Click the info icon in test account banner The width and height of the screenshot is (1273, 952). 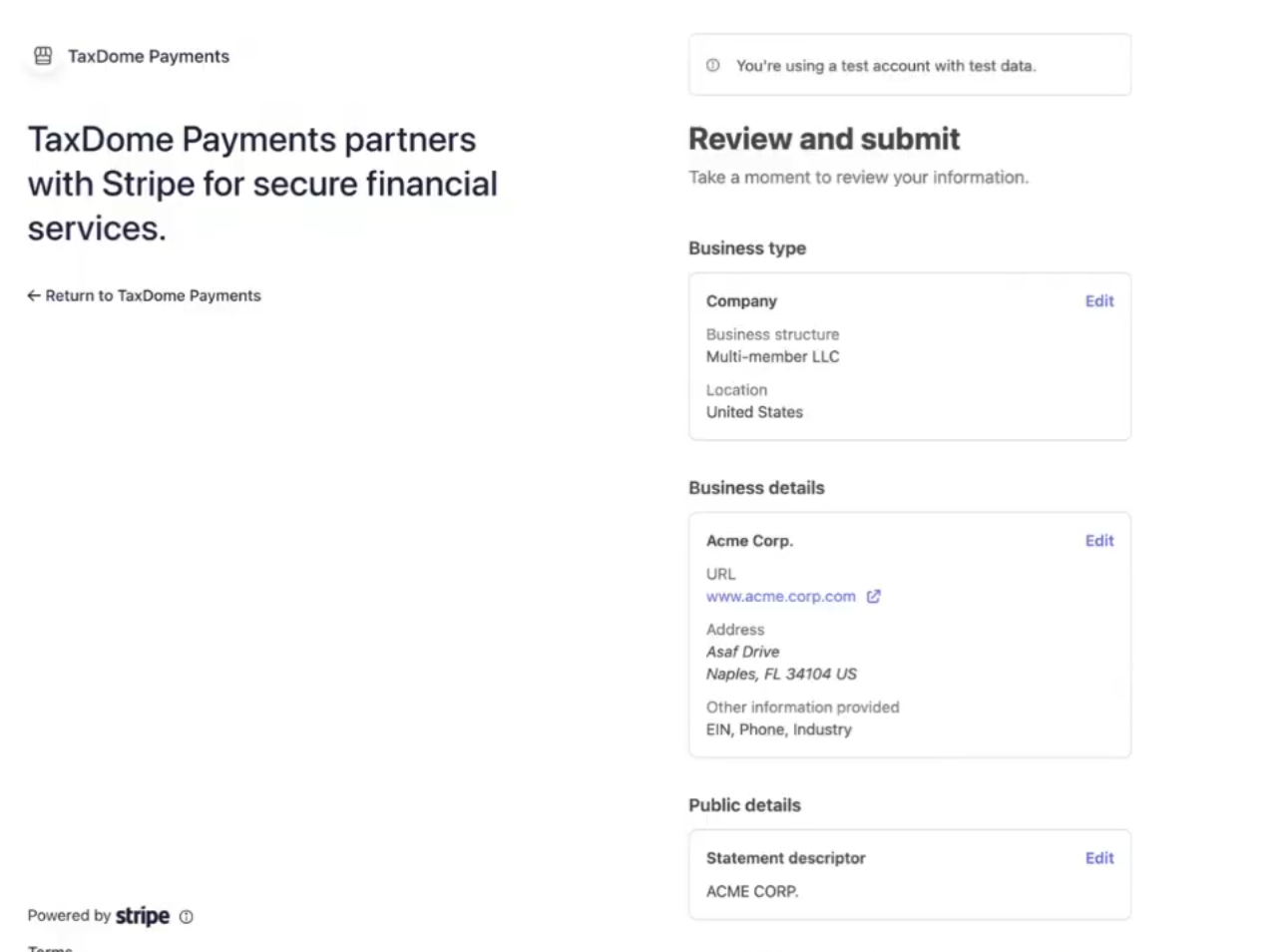pos(712,65)
